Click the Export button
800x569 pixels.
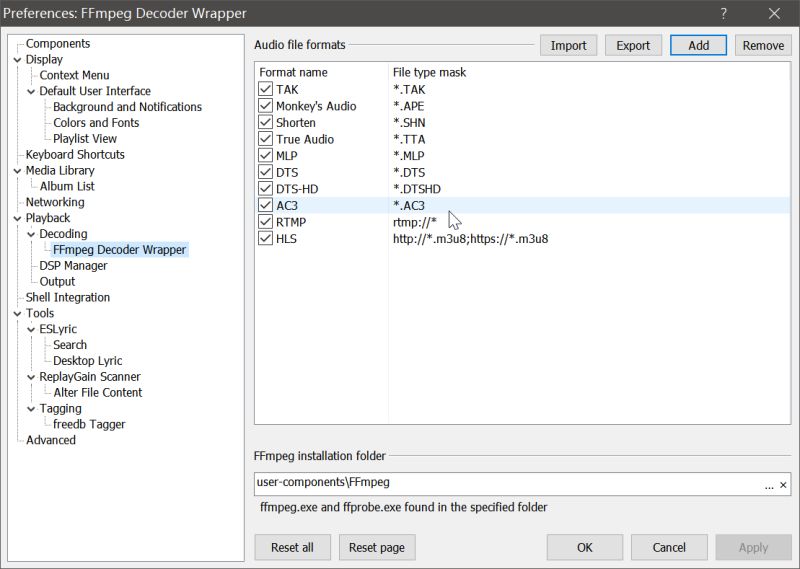(633, 45)
